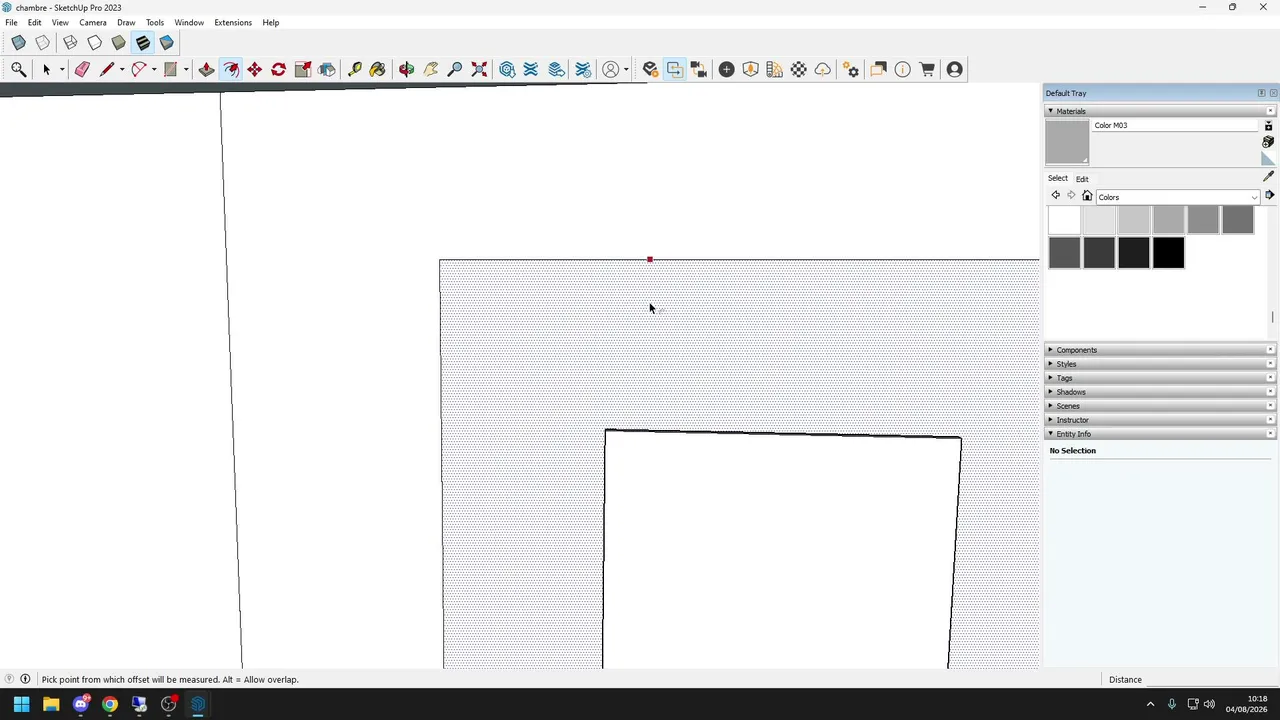The height and width of the screenshot is (720, 1280).
Task: Select the Eraser tool
Action: click(82, 69)
